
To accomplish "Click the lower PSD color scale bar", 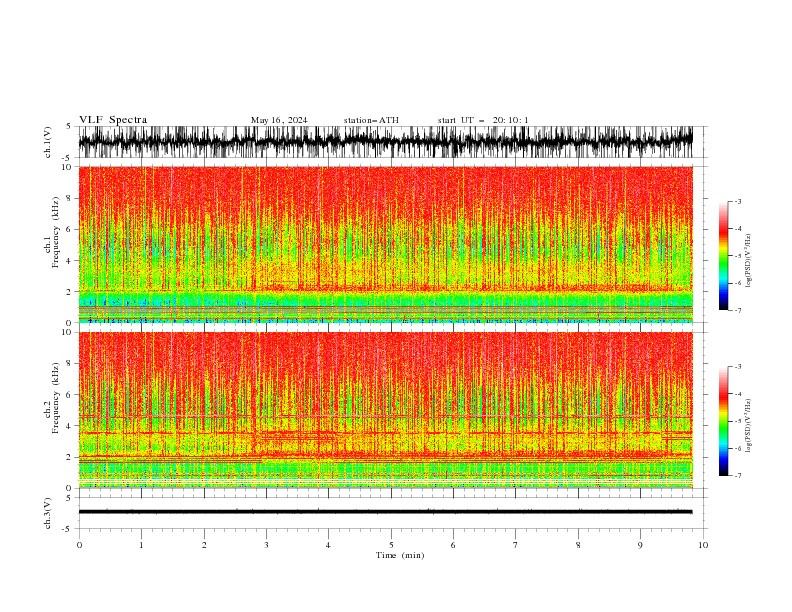I will (x=723, y=421).
